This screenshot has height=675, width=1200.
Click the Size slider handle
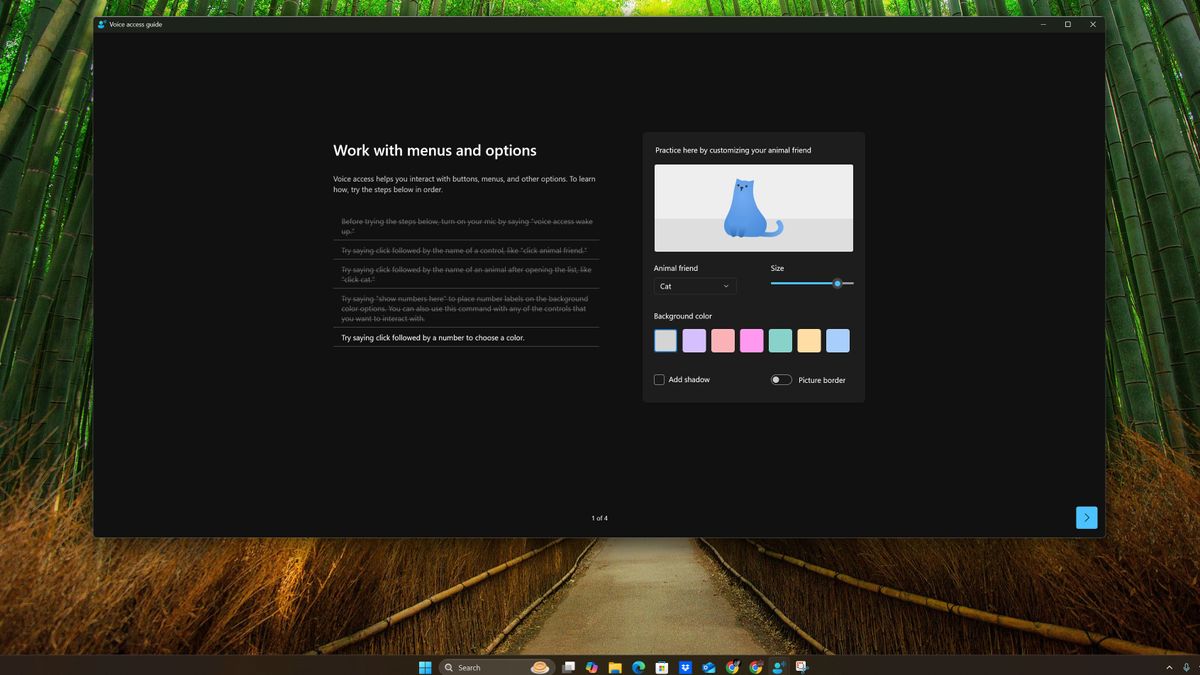click(838, 283)
